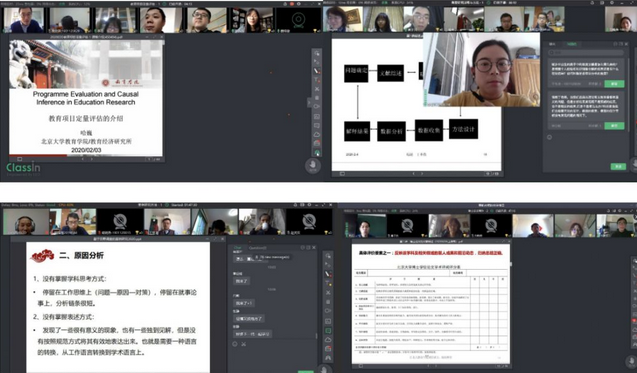
Task: Click the emoji icon in the Chat panel
Action: (235, 344)
